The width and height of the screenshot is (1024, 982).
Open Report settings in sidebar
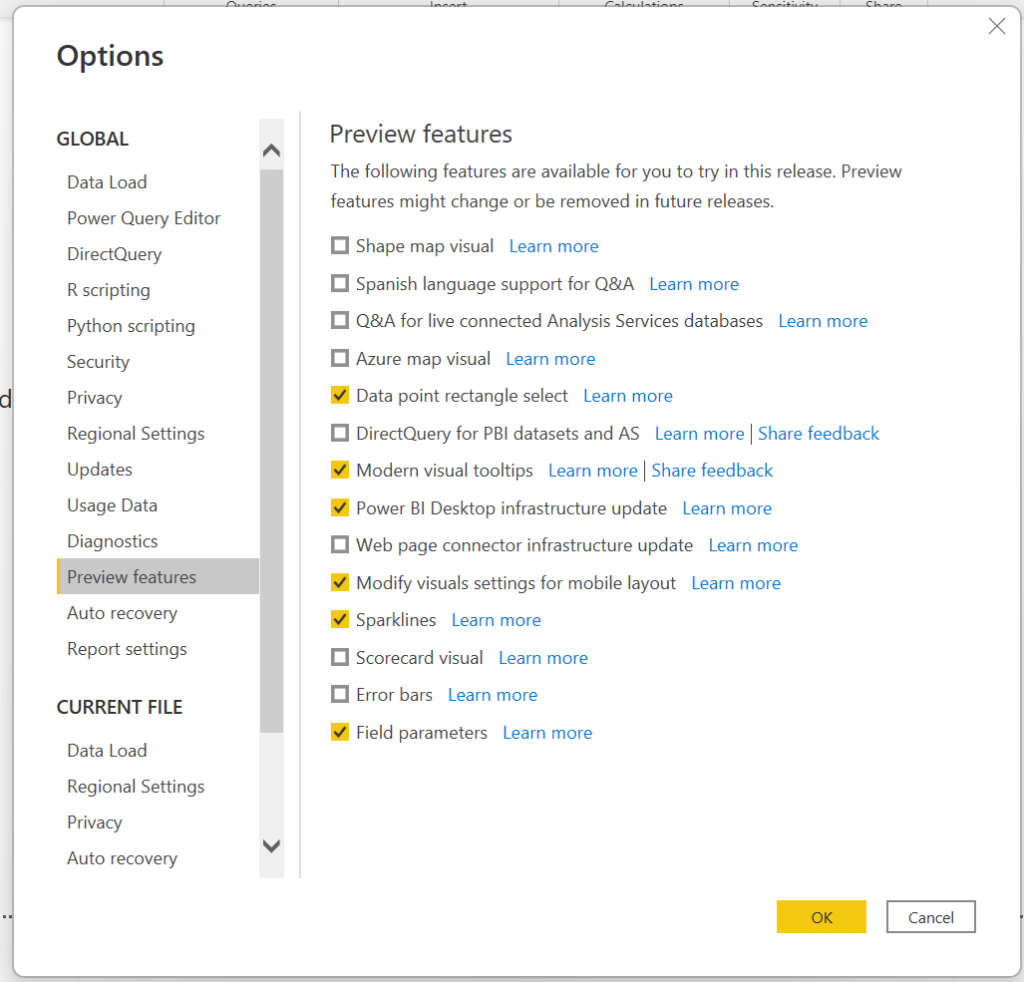(127, 649)
